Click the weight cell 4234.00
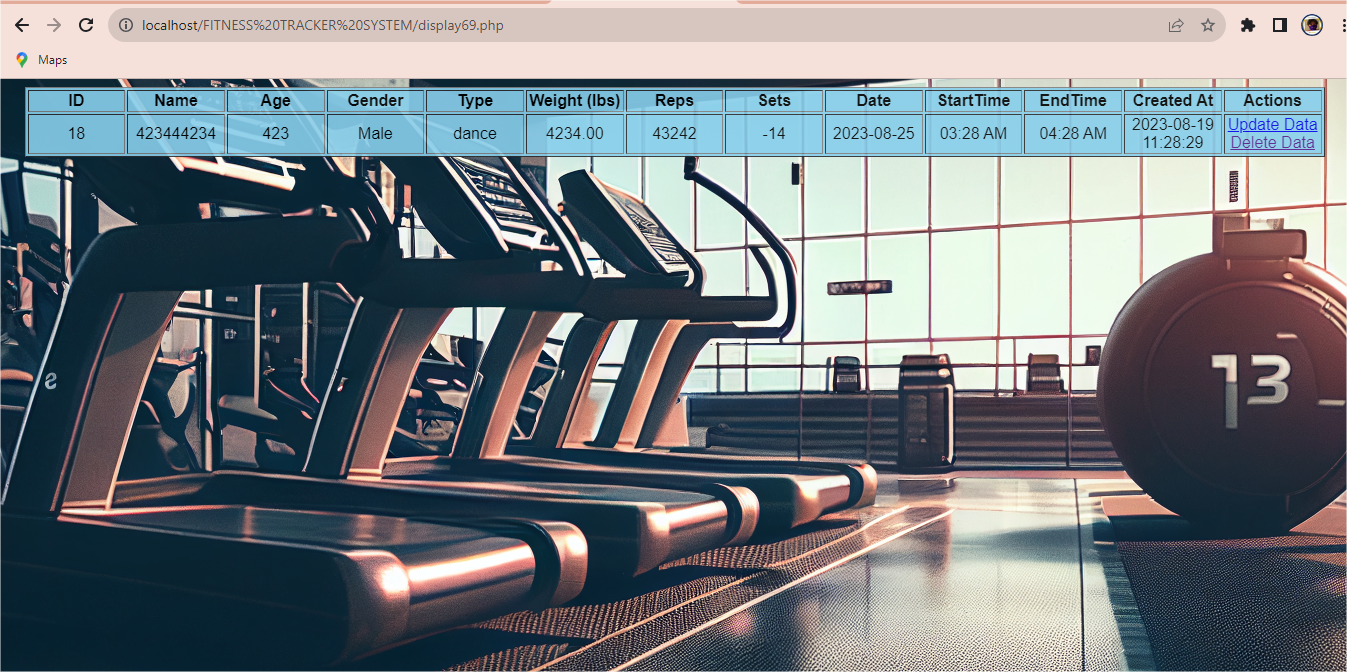 575,134
